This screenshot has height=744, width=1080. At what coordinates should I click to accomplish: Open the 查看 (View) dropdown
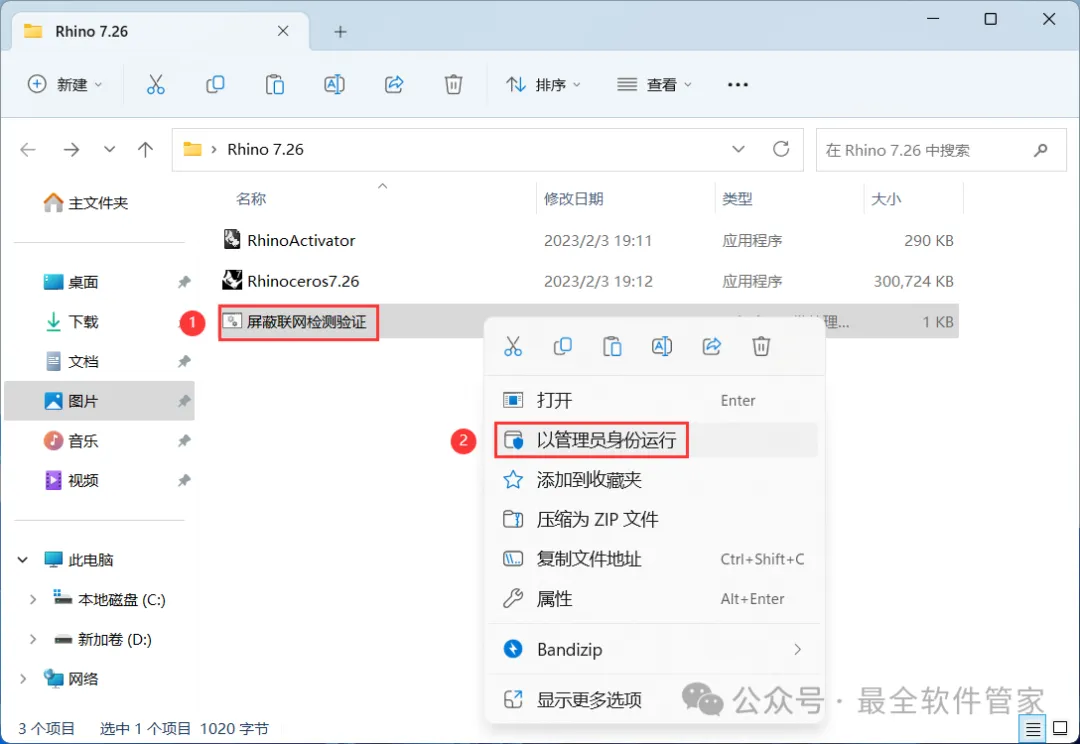[x=654, y=85]
